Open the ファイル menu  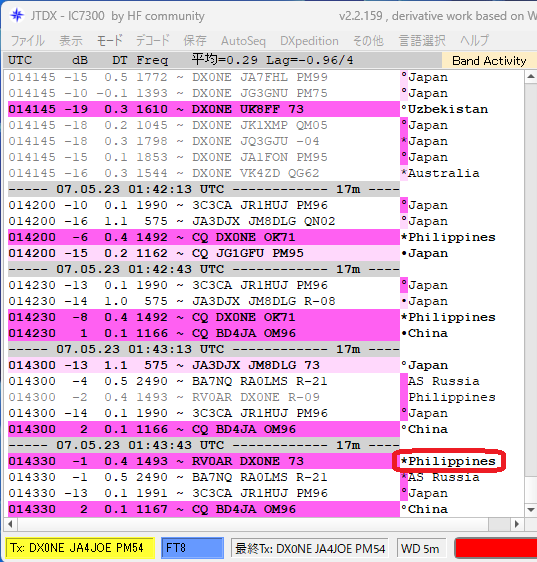click(x=28, y=41)
